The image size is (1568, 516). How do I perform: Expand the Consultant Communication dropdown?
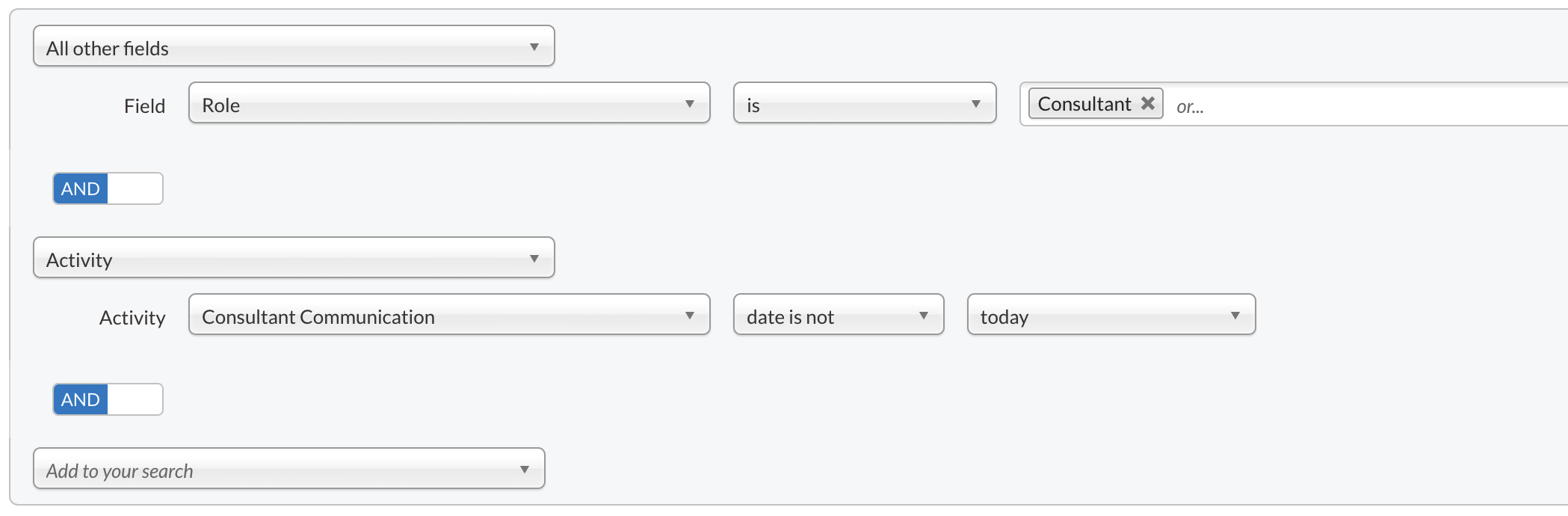pos(448,316)
